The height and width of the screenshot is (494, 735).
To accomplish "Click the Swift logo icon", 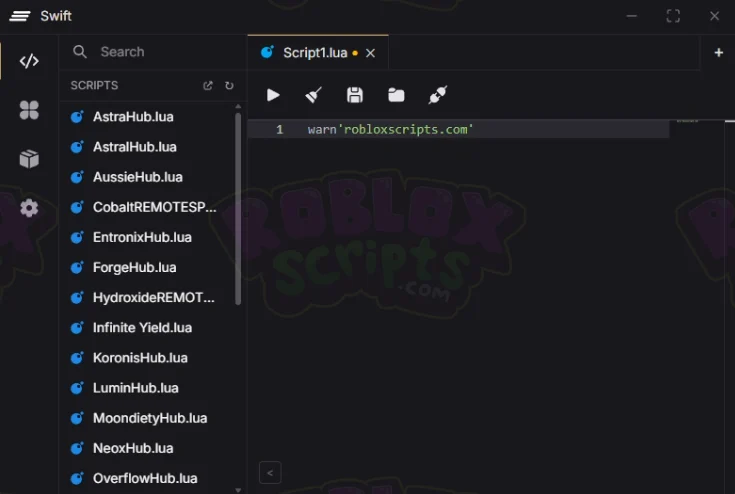I will 20,16.
